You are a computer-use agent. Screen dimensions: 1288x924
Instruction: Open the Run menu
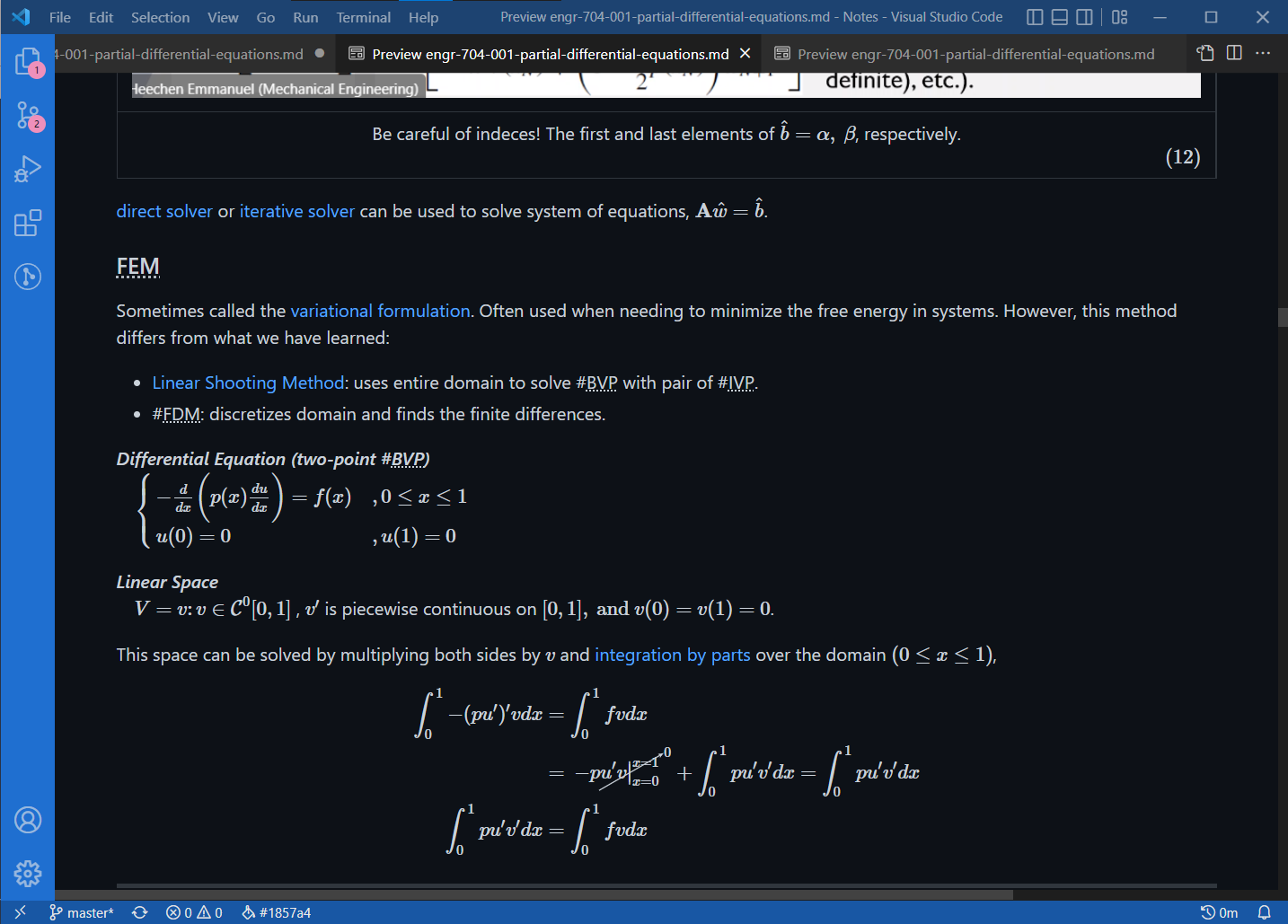(x=305, y=17)
